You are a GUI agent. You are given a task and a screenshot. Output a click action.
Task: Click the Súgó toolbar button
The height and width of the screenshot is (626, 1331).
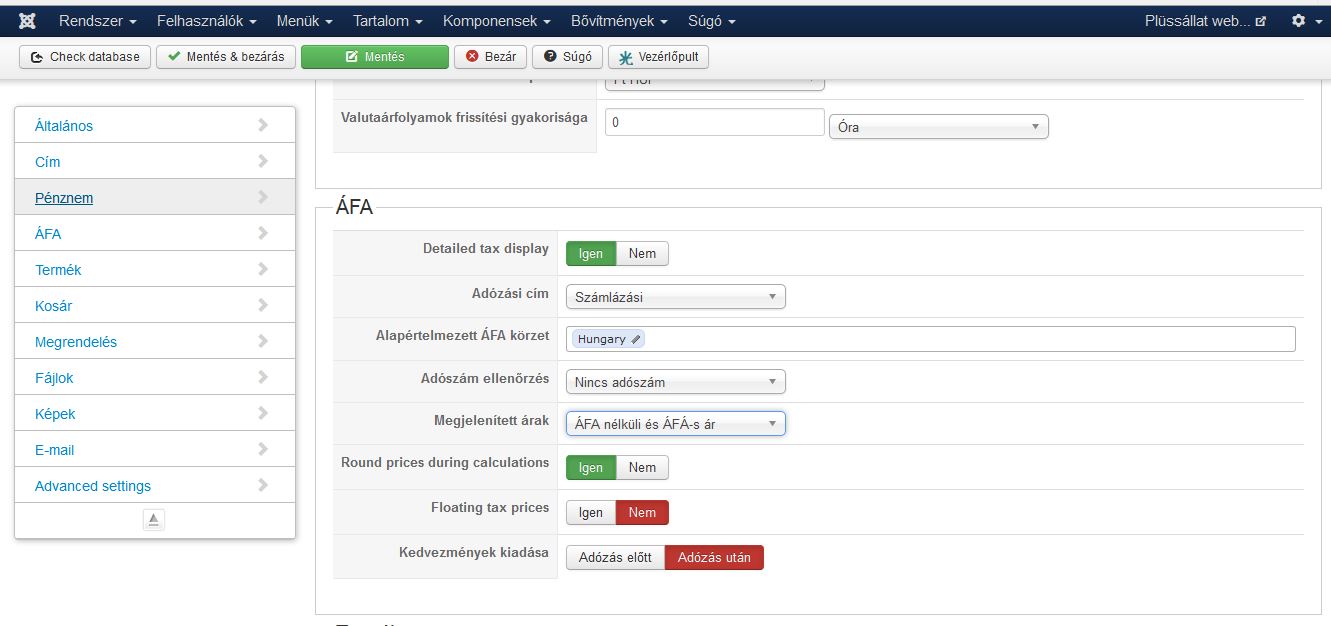[x=568, y=57]
